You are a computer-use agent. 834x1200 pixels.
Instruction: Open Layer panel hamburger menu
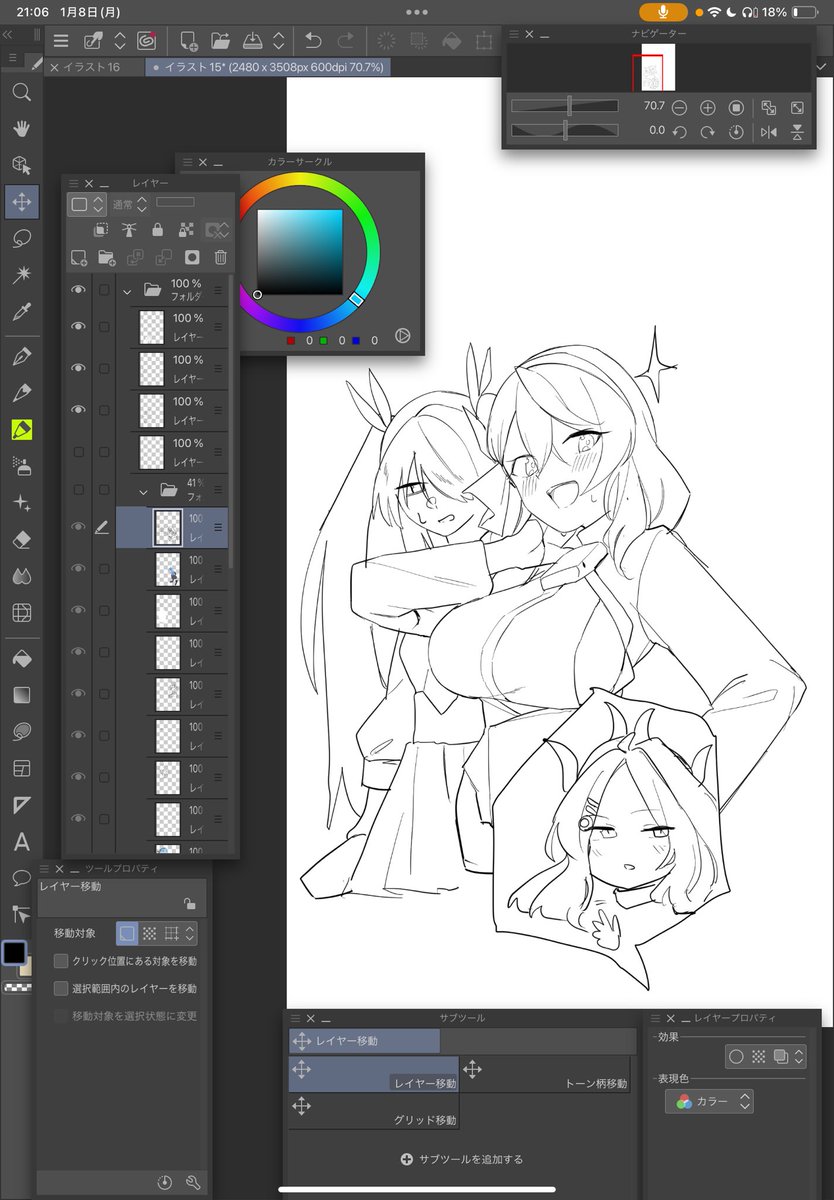coord(72,183)
